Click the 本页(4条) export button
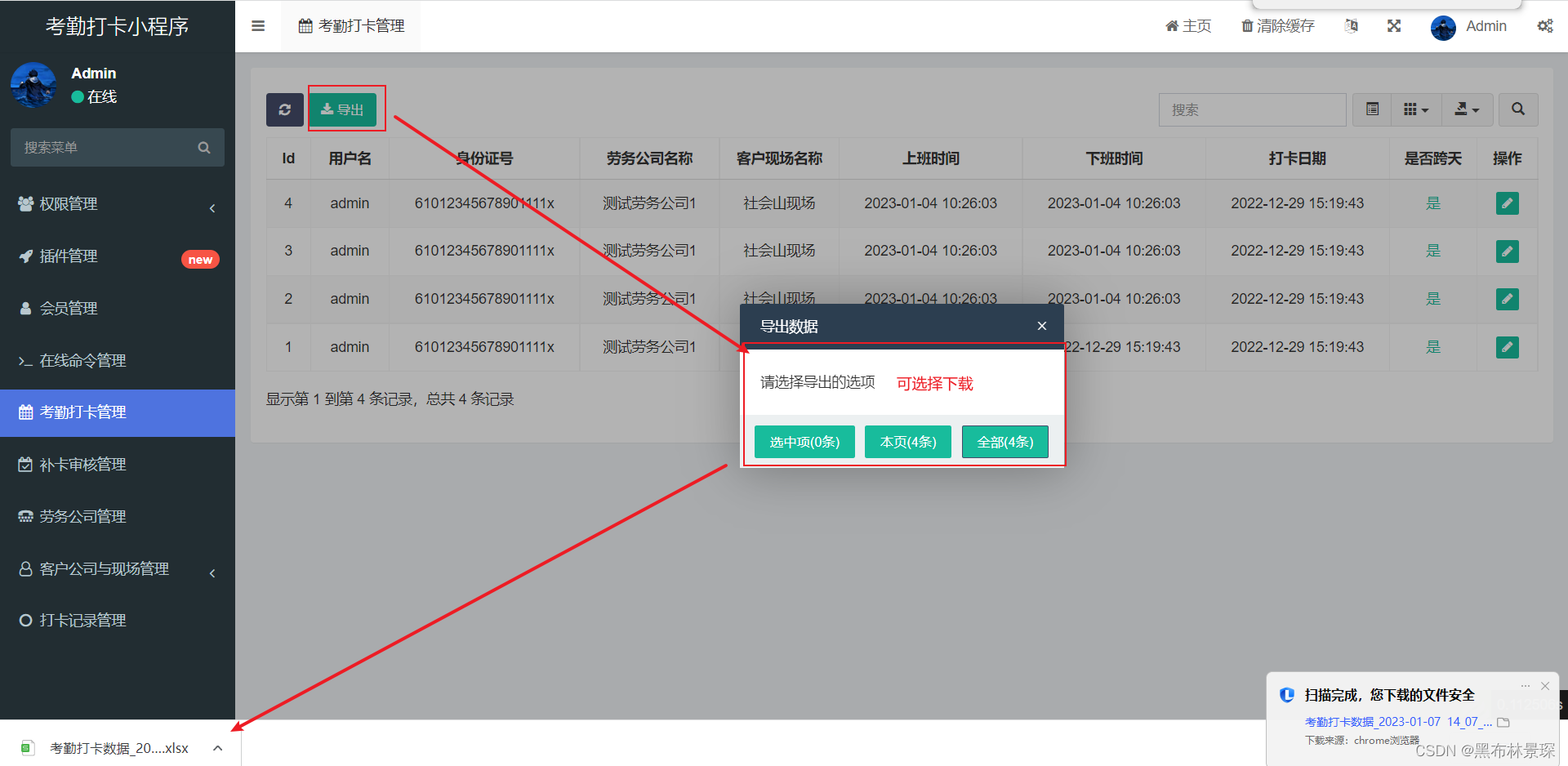 [x=907, y=441]
